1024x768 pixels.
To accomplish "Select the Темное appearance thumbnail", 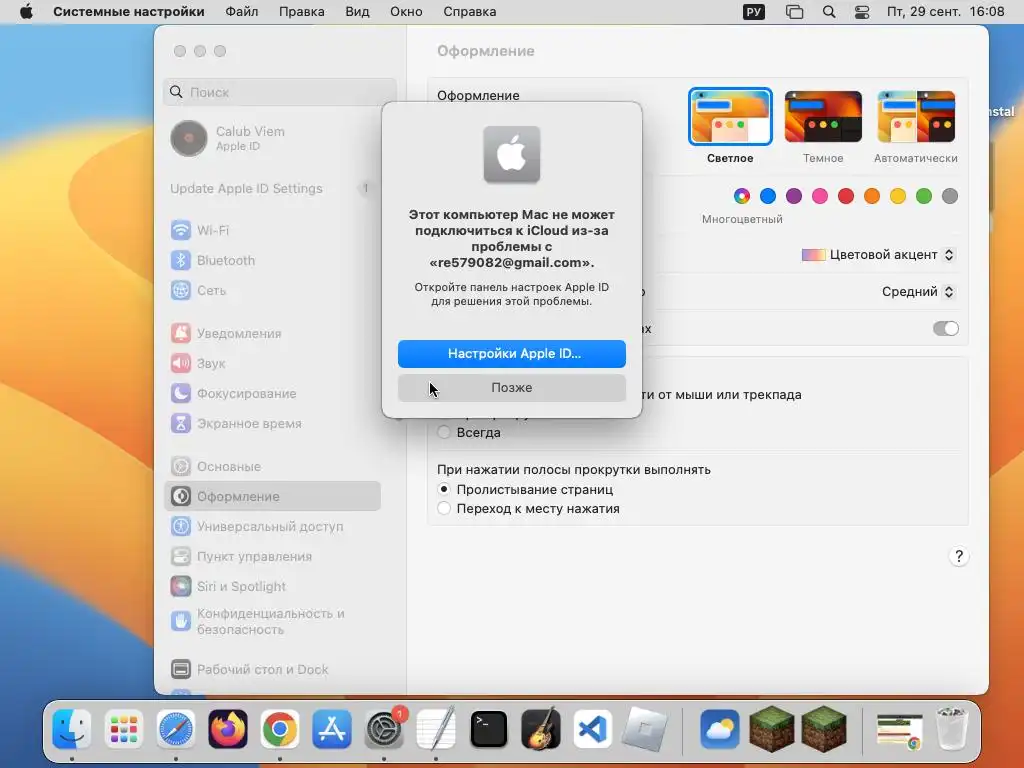I will point(823,116).
